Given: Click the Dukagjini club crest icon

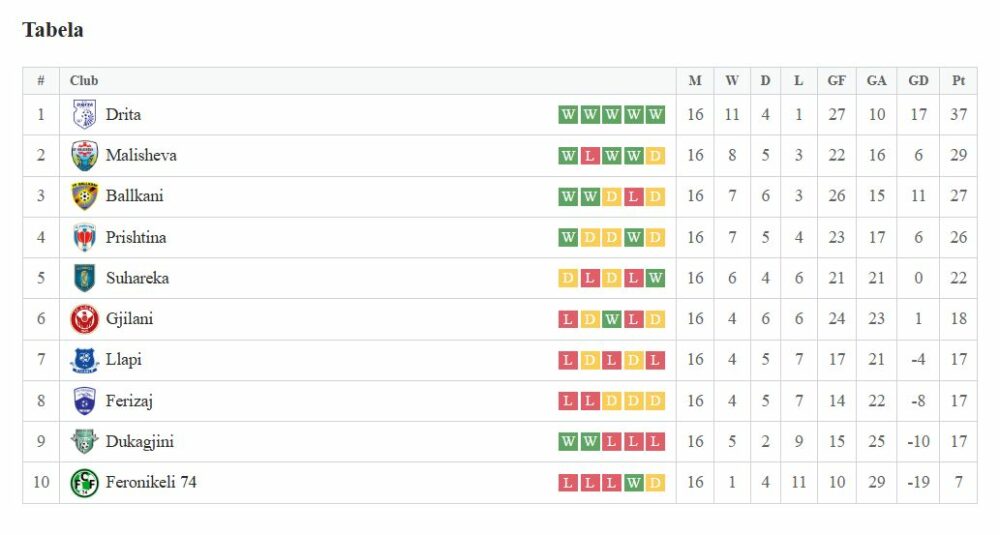Looking at the screenshot, I should 84,442.
